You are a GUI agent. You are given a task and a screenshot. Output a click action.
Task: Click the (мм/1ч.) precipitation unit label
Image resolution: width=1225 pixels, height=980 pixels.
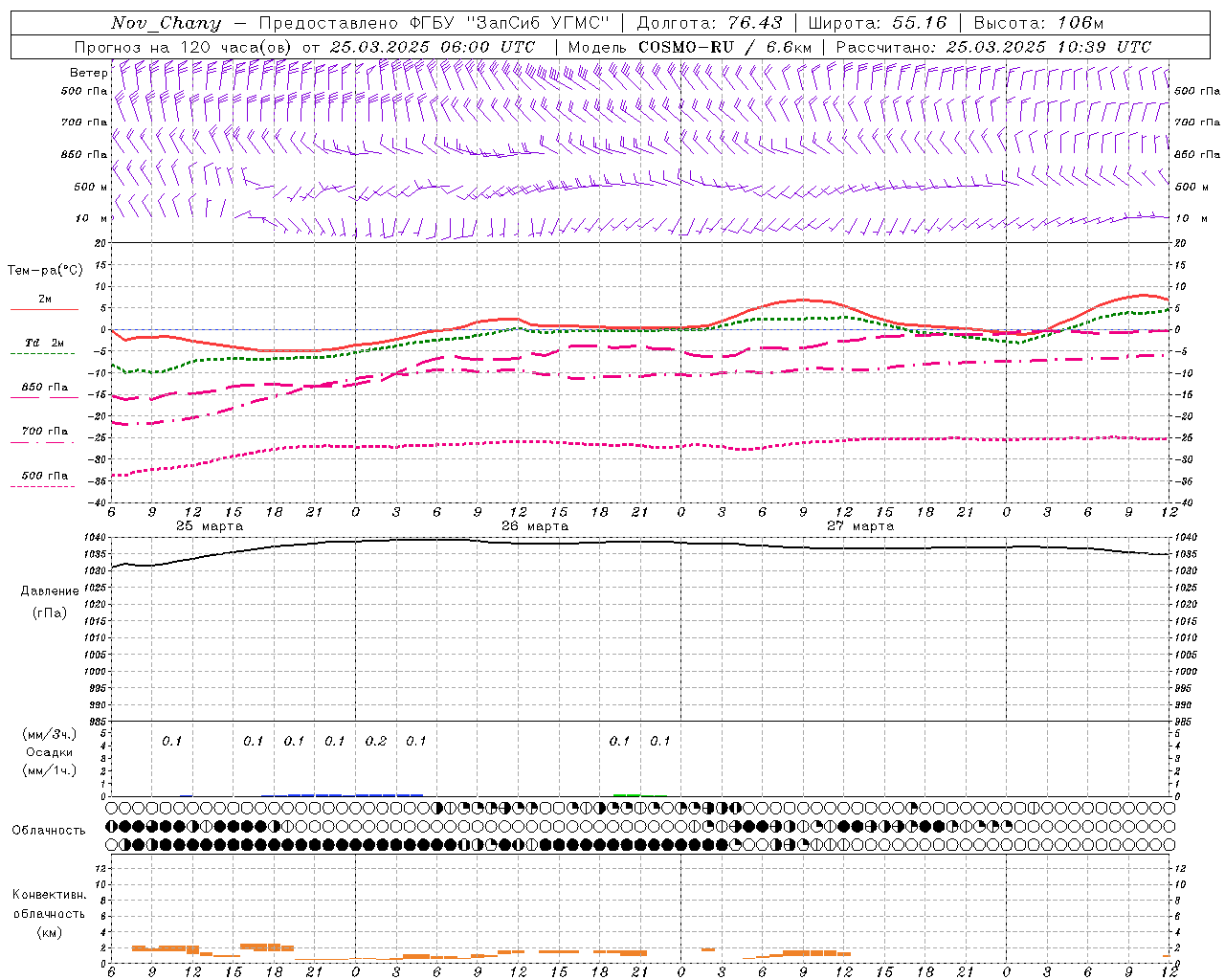[x=49, y=770]
